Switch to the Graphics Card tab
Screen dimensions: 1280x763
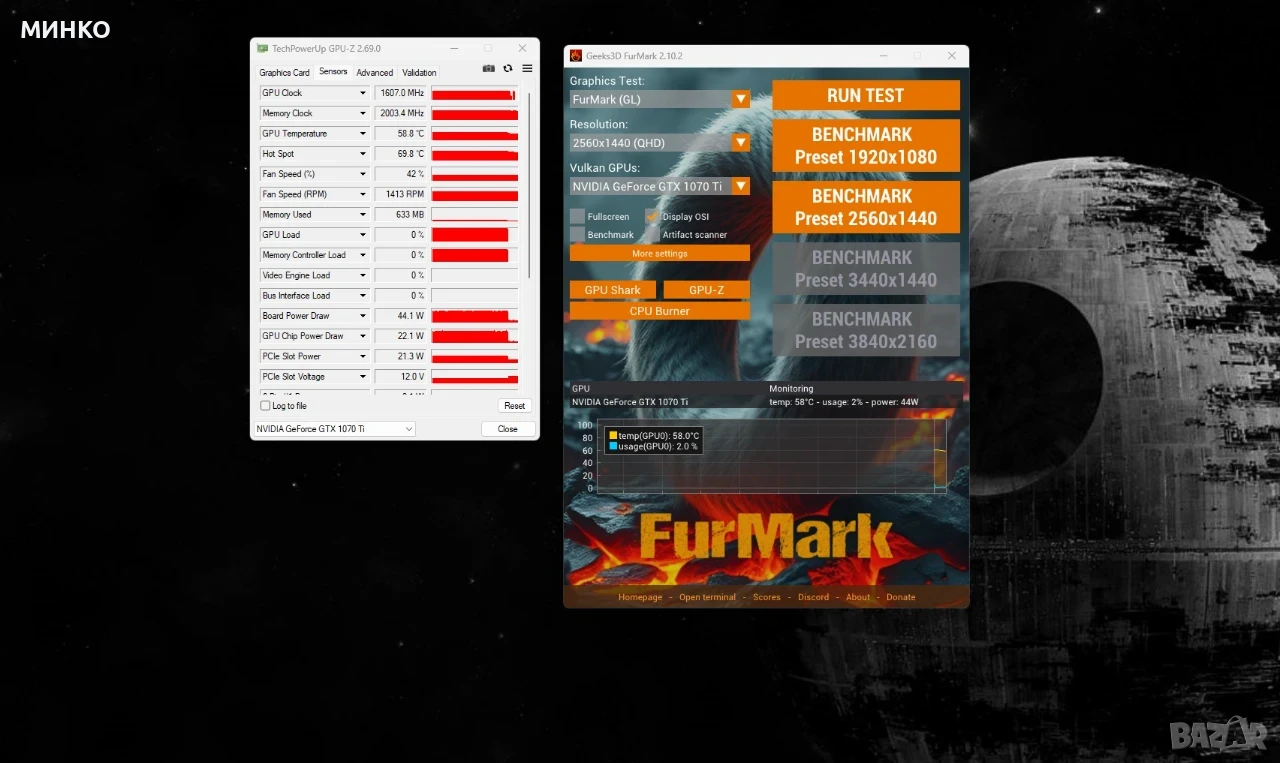[285, 72]
